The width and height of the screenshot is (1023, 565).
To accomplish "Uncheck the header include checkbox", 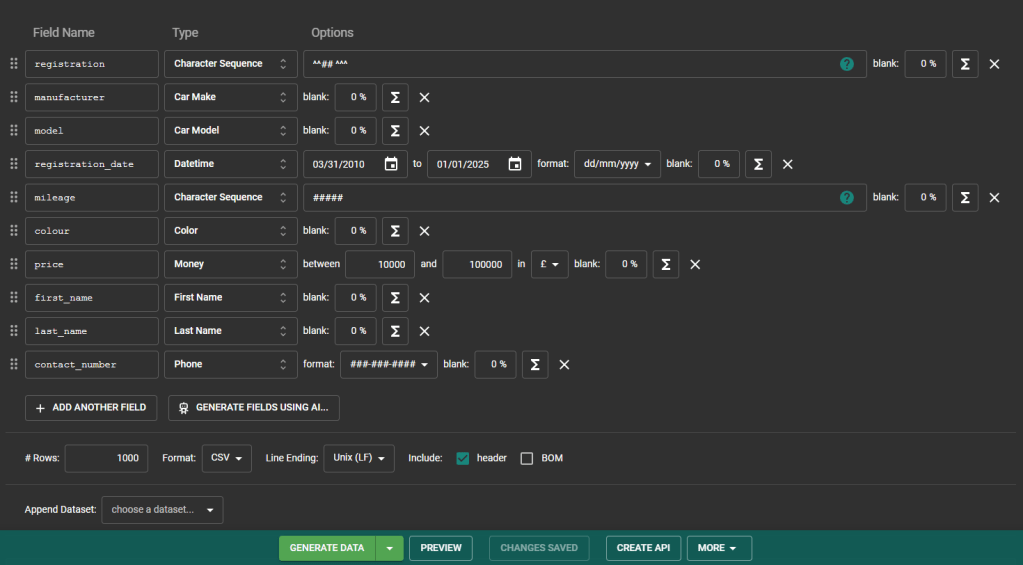I will click(x=463, y=458).
